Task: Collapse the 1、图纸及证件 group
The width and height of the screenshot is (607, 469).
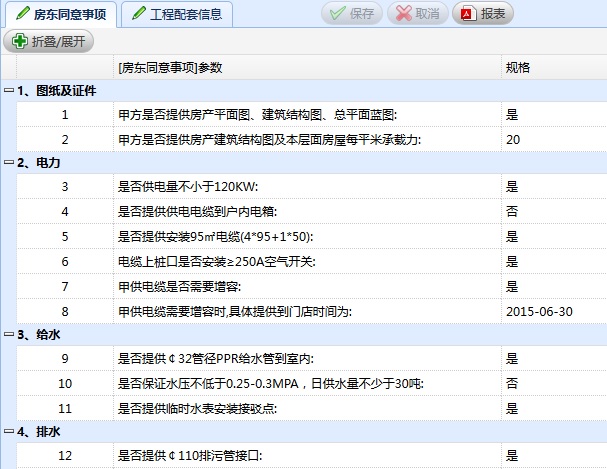Action: 9,91
